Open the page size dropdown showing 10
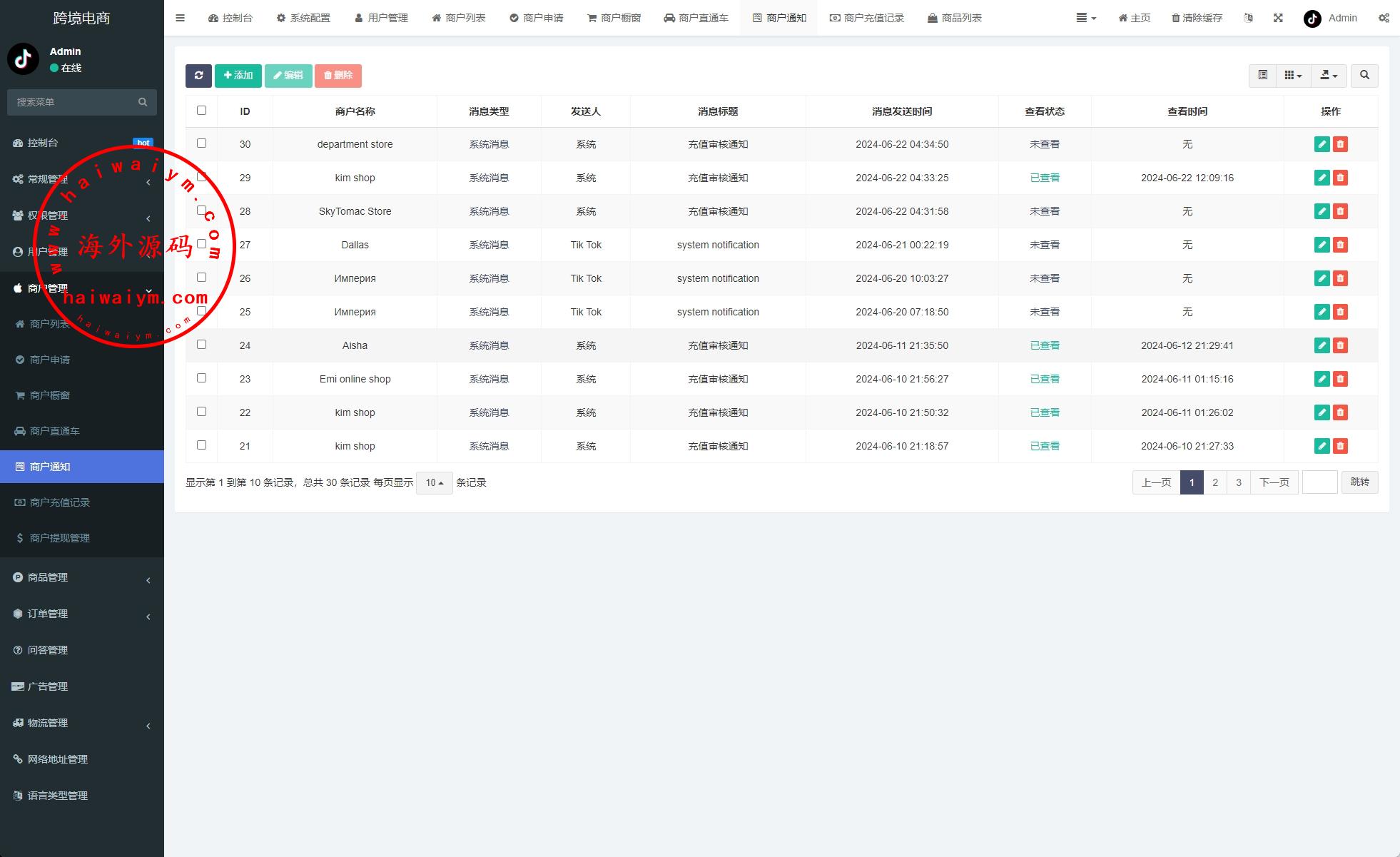The height and width of the screenshot is (857, 1400). point(434,483)
